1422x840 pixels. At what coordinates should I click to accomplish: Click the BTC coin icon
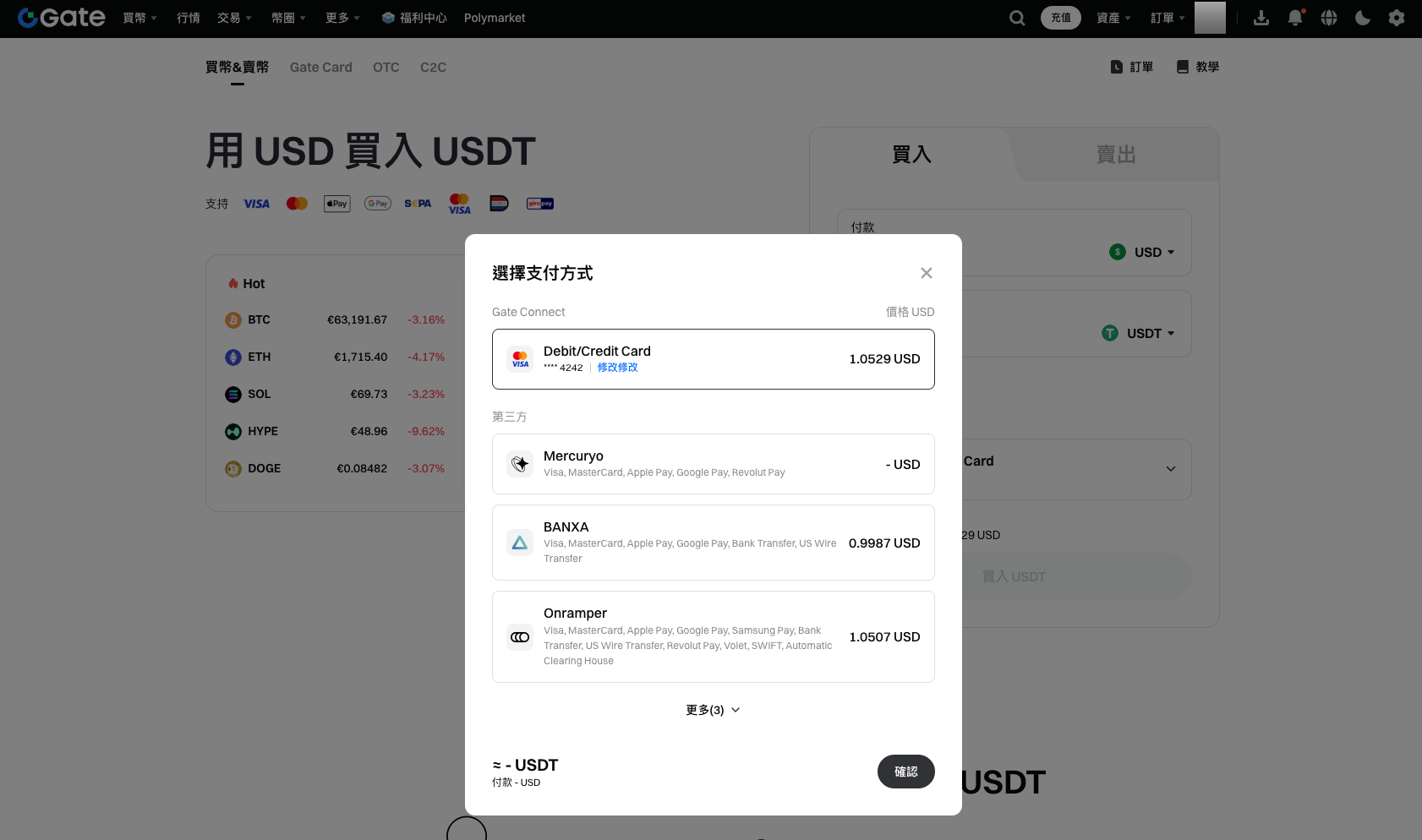(x=233, y=320)
